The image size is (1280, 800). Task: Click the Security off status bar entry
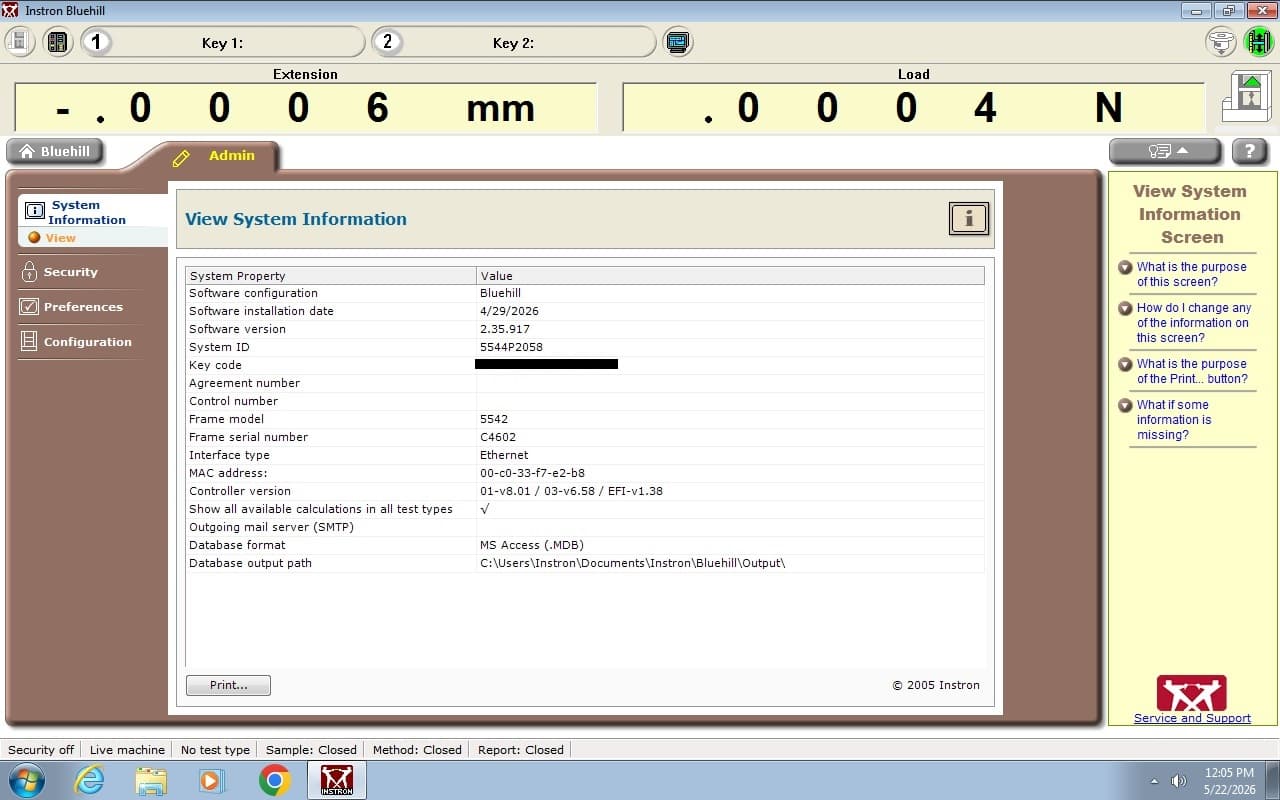41,750
